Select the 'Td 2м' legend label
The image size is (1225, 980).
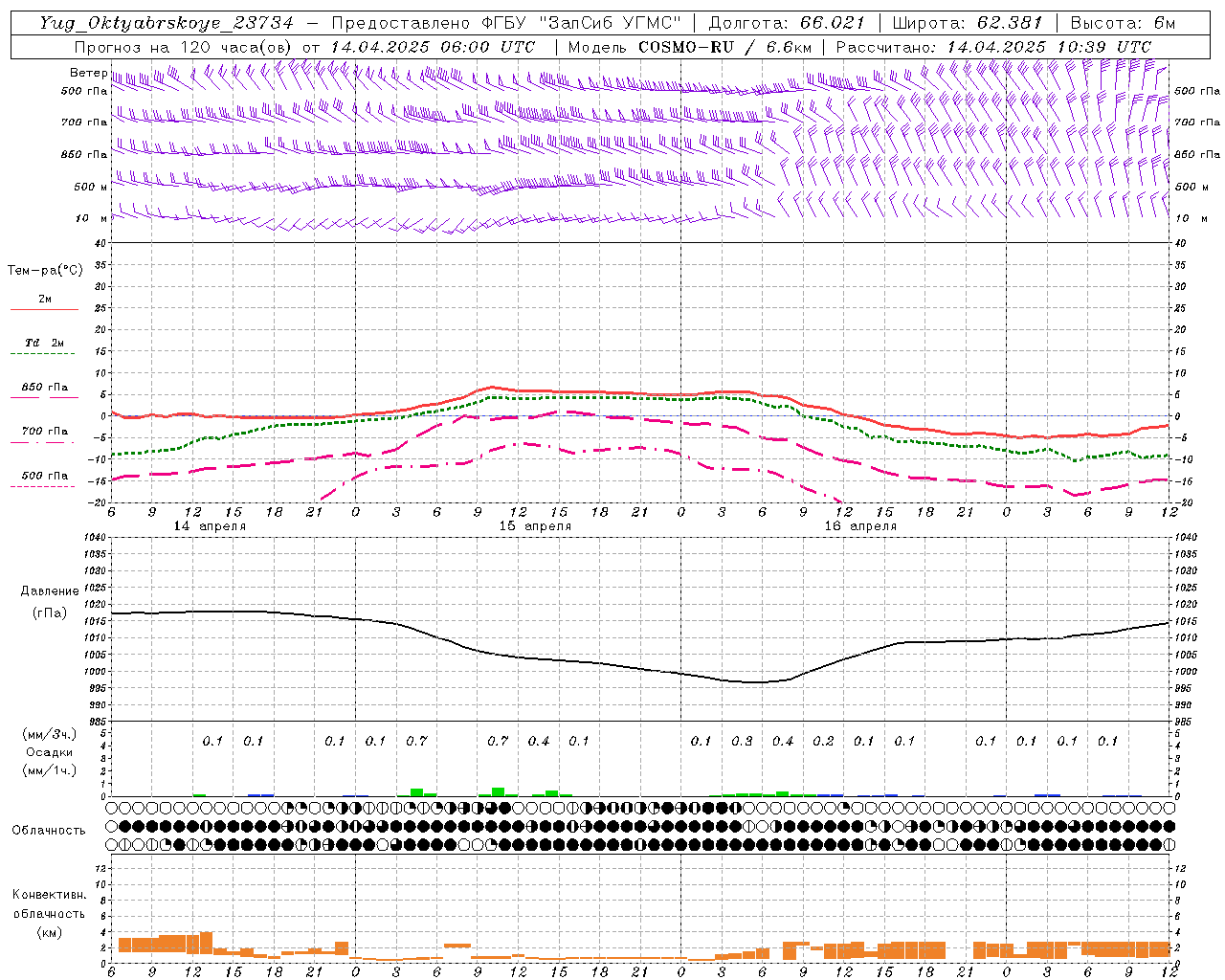[45, 343]
